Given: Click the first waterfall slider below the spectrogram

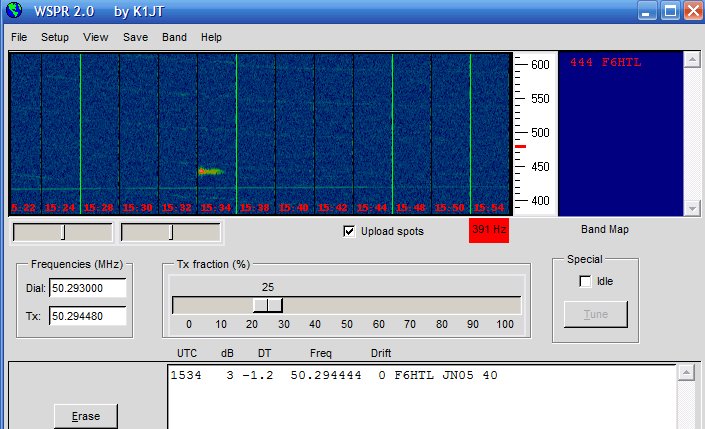Looking at the screenshot, I should [63, 232].
